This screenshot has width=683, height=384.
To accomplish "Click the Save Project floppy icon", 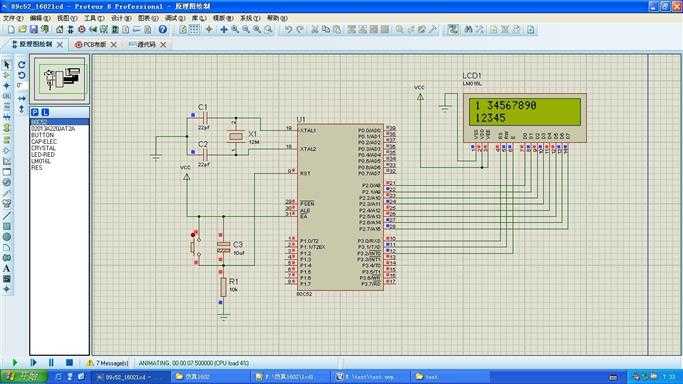I will tap(34, 30).
